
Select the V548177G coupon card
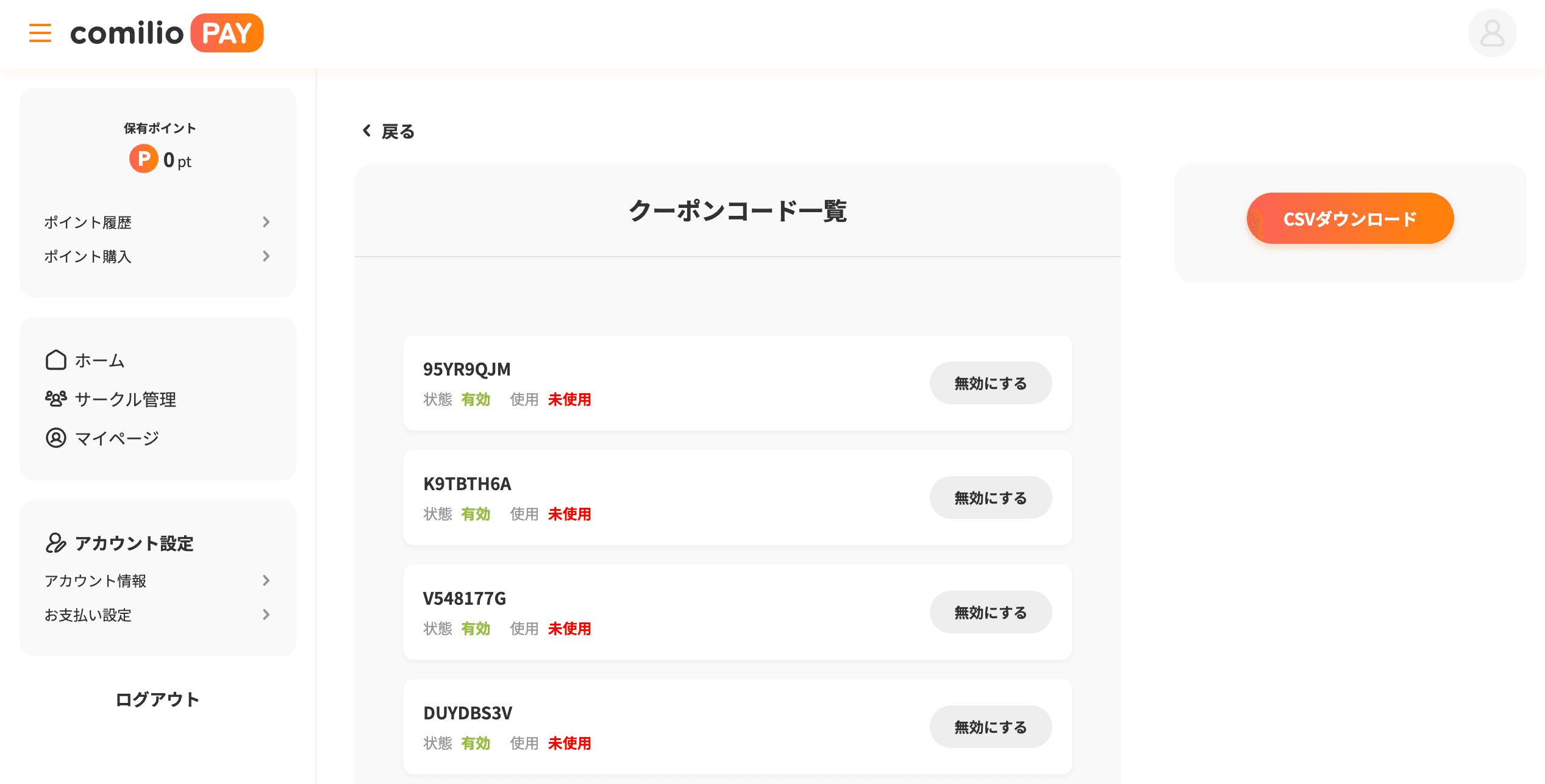click(x=671, y=612)
